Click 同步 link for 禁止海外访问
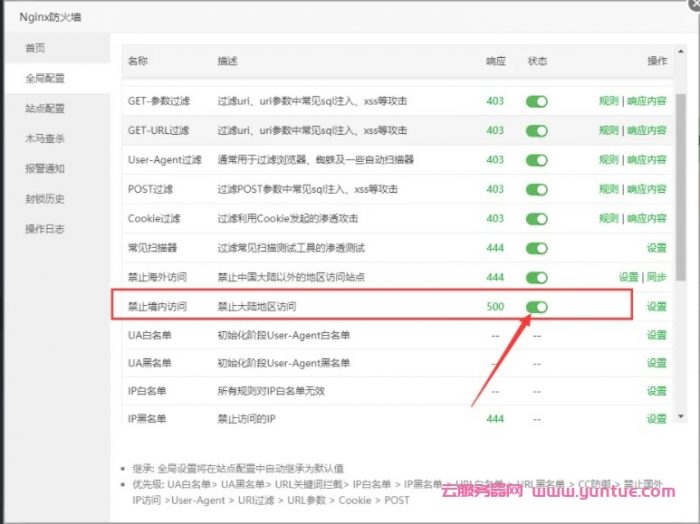Screen dimensions: 700x524 [657, 277]
